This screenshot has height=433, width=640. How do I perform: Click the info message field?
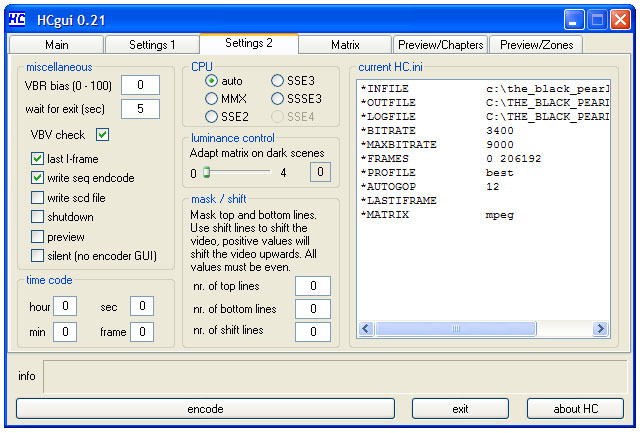coord(335,376)
